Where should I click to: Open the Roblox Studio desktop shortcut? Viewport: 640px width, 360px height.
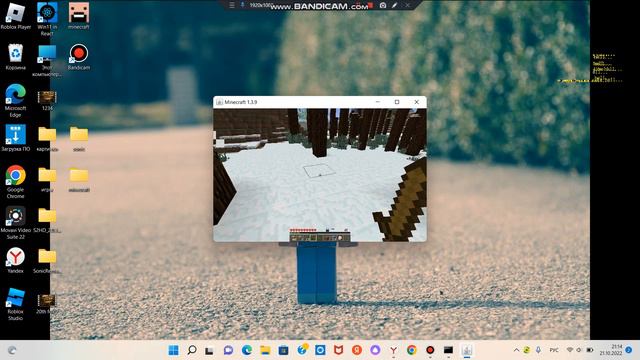[x=16, y=304]
